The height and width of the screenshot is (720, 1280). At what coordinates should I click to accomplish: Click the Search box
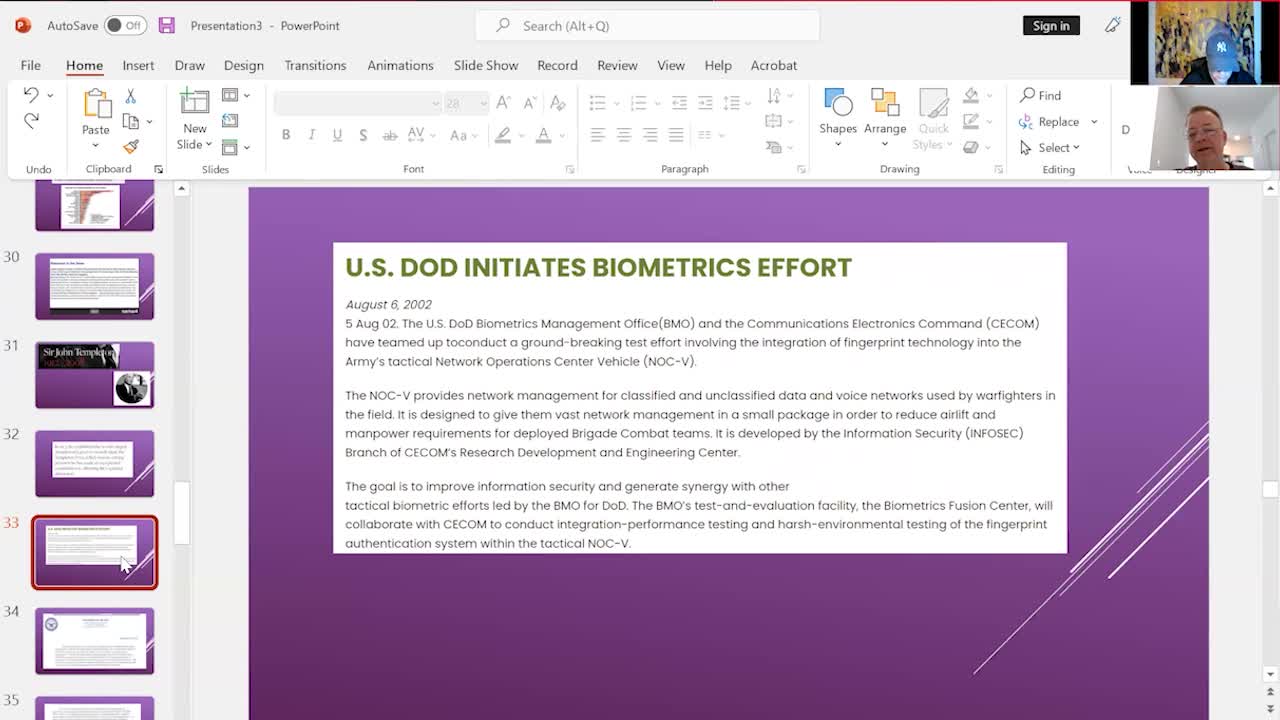647,25
